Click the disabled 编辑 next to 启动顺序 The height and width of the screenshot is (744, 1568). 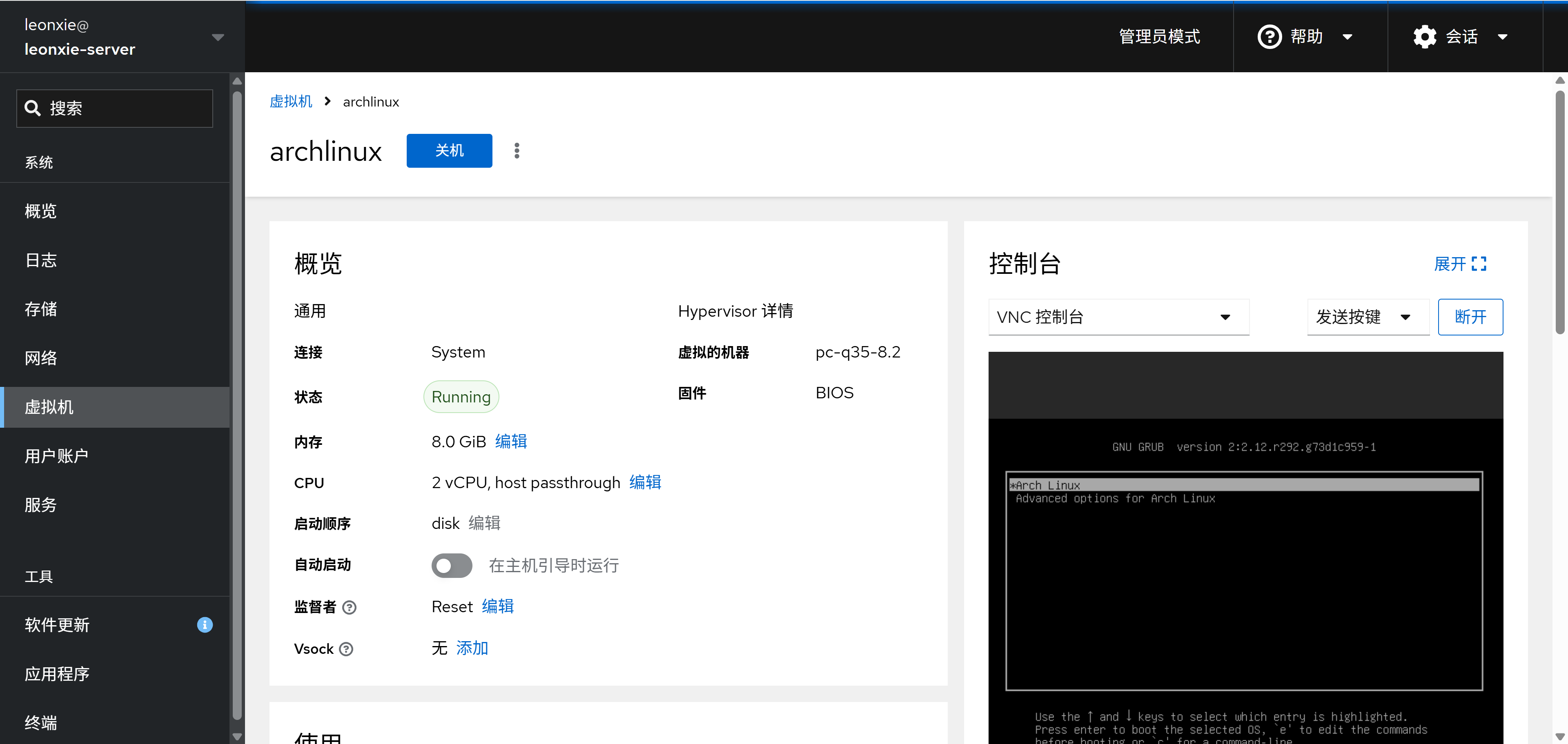coord(485,524)
